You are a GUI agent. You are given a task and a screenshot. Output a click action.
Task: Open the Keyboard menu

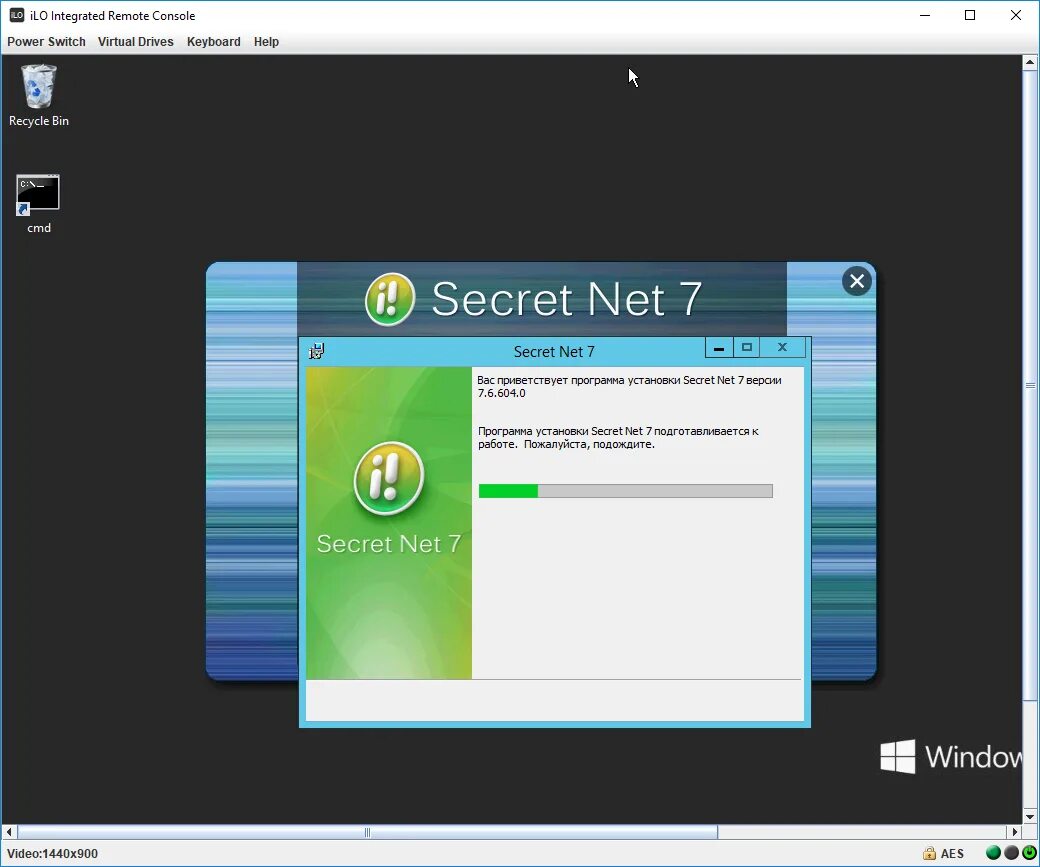214,42
